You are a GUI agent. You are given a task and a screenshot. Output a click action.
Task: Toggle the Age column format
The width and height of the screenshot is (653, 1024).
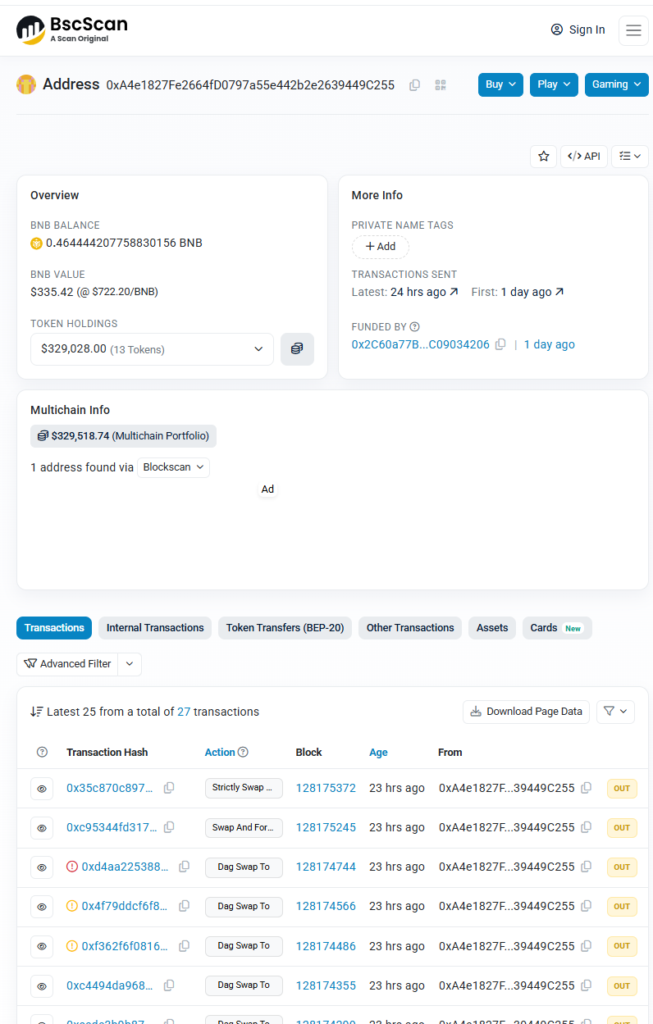pos(378,752)
